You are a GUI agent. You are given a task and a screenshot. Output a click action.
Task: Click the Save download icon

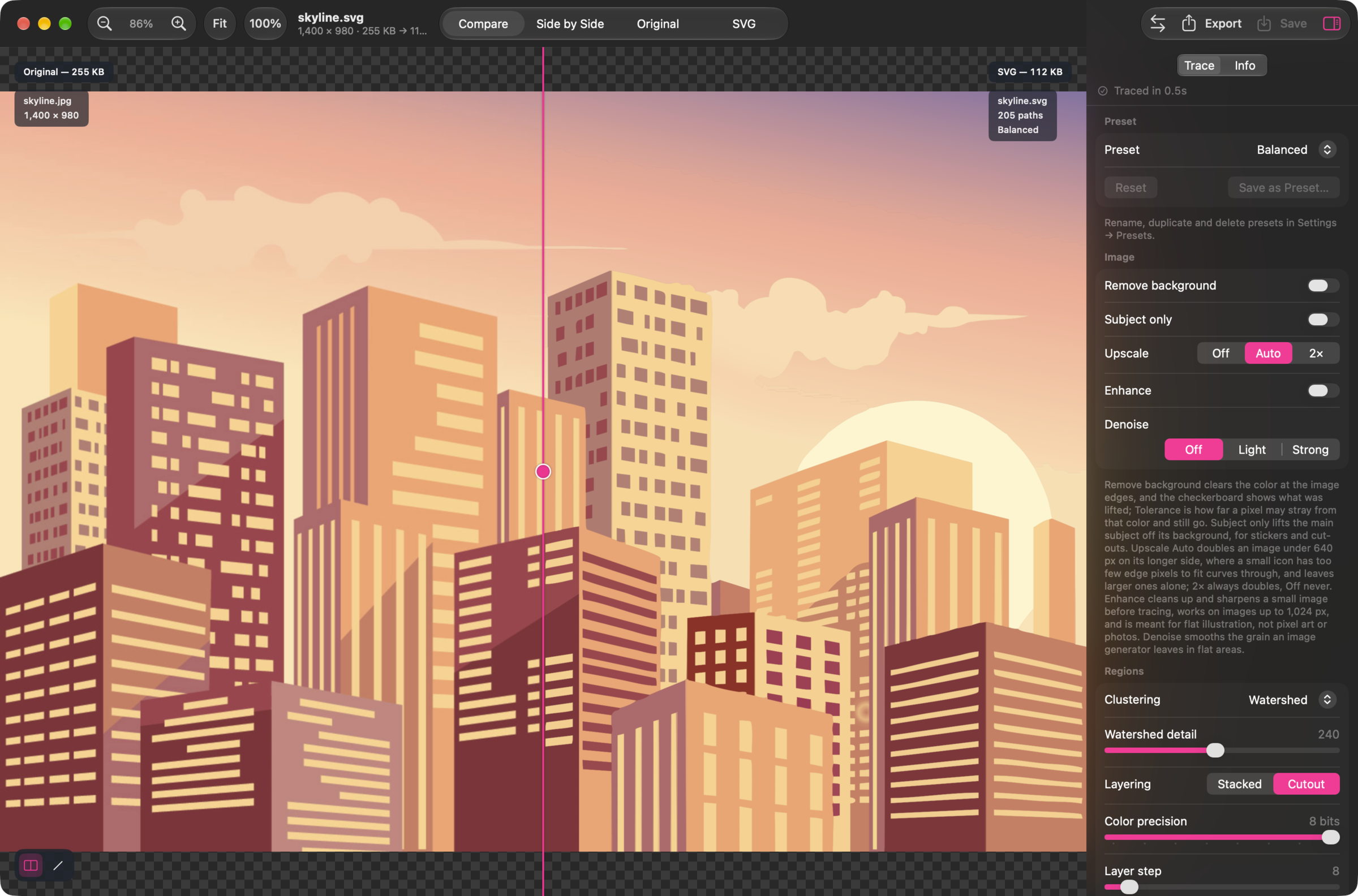[x=1264, y=23]
